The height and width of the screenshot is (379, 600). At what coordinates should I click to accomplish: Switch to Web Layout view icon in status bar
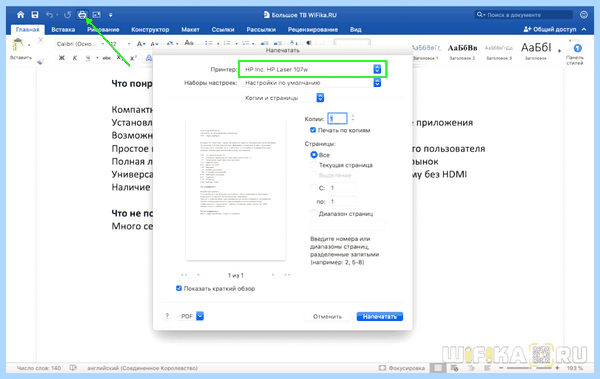(x=454, y=368)
